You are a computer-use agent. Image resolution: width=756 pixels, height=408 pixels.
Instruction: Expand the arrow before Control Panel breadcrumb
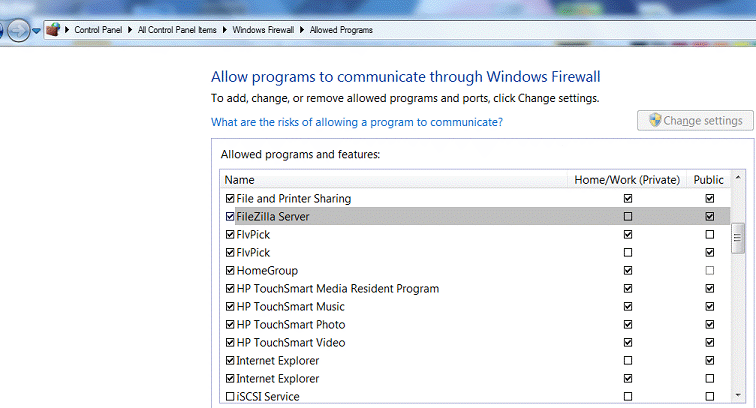(67, 30)
